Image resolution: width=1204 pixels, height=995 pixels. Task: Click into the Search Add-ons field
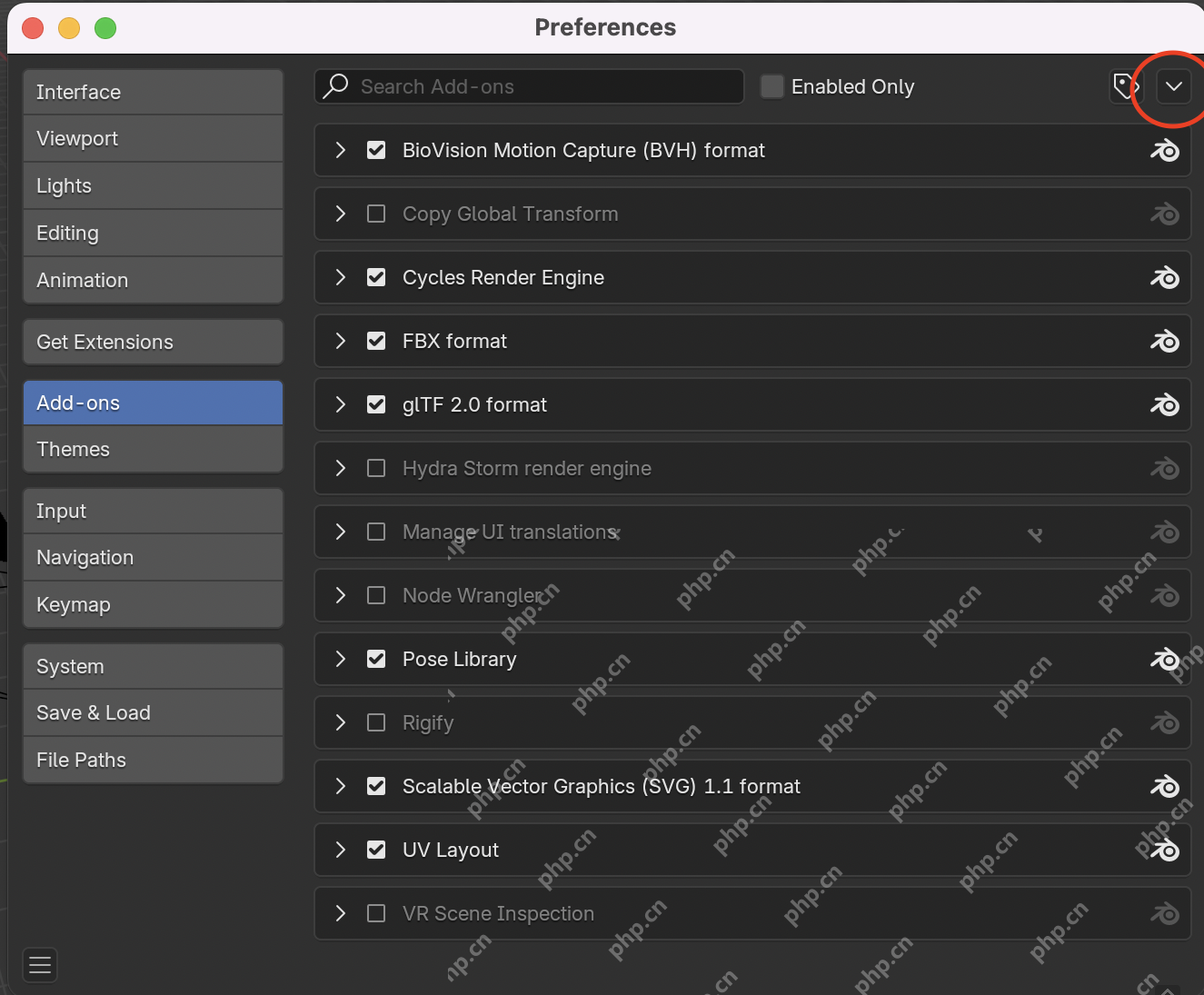click(529, 86)
